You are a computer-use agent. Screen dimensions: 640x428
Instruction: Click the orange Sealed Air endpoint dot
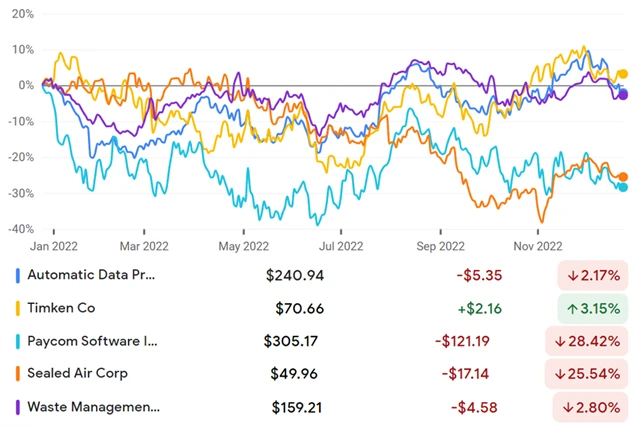[x=624, y=177]
